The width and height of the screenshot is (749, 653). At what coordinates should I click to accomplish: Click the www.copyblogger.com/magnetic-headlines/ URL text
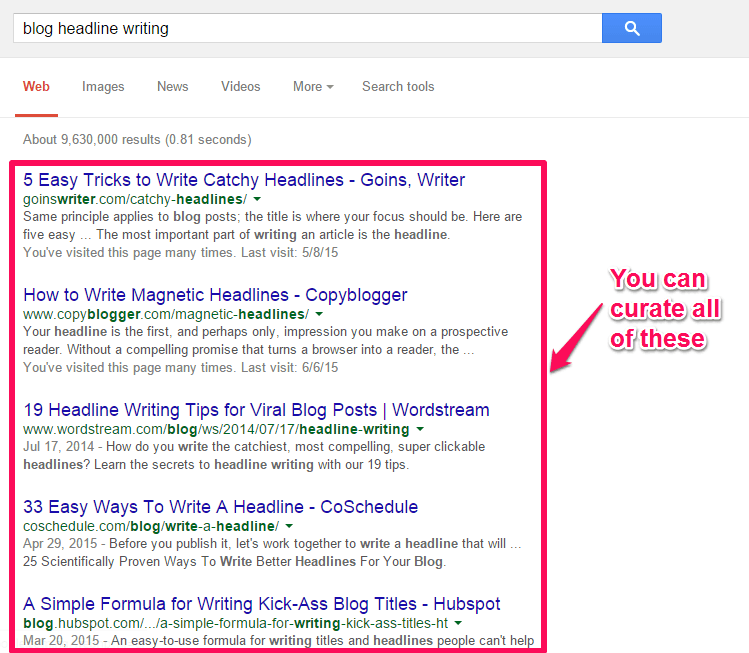[x=166, y=314]
